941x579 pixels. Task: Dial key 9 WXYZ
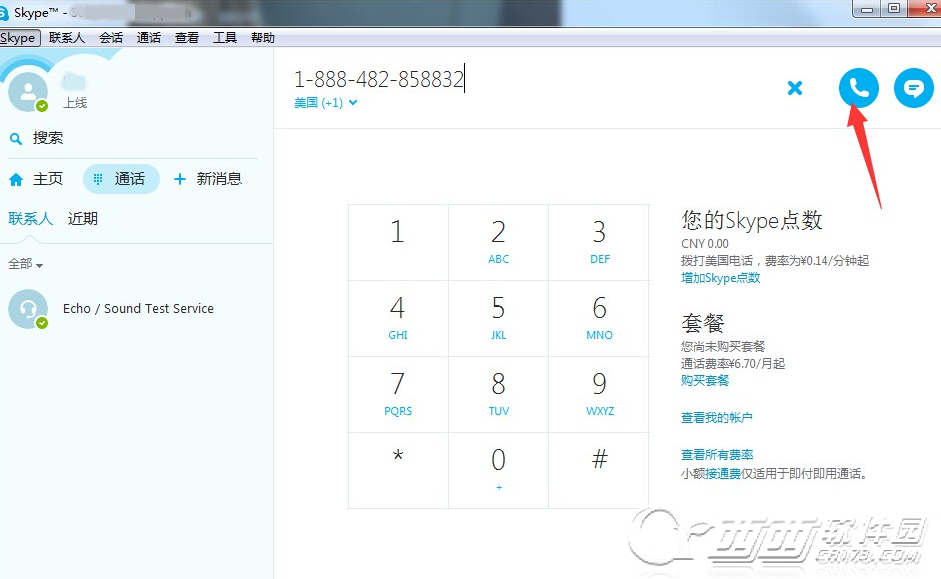(599, 395)
